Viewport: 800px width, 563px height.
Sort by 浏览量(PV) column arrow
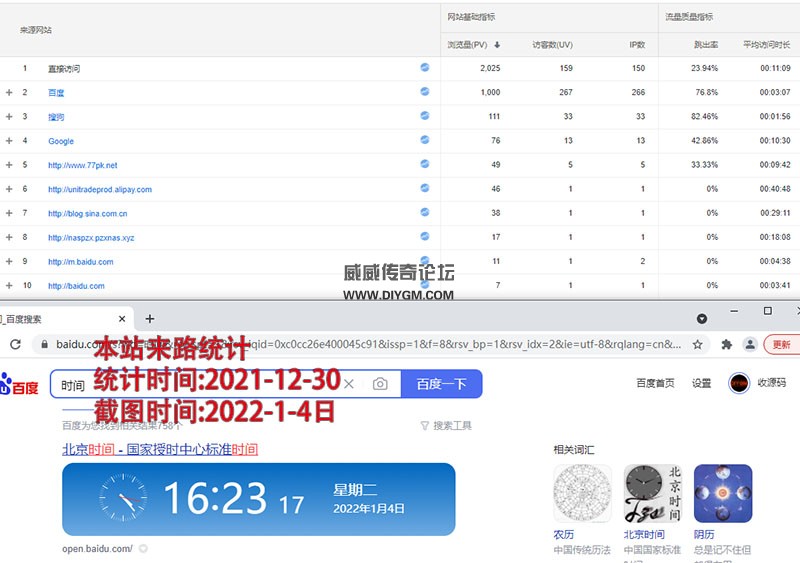coord(497,45)
